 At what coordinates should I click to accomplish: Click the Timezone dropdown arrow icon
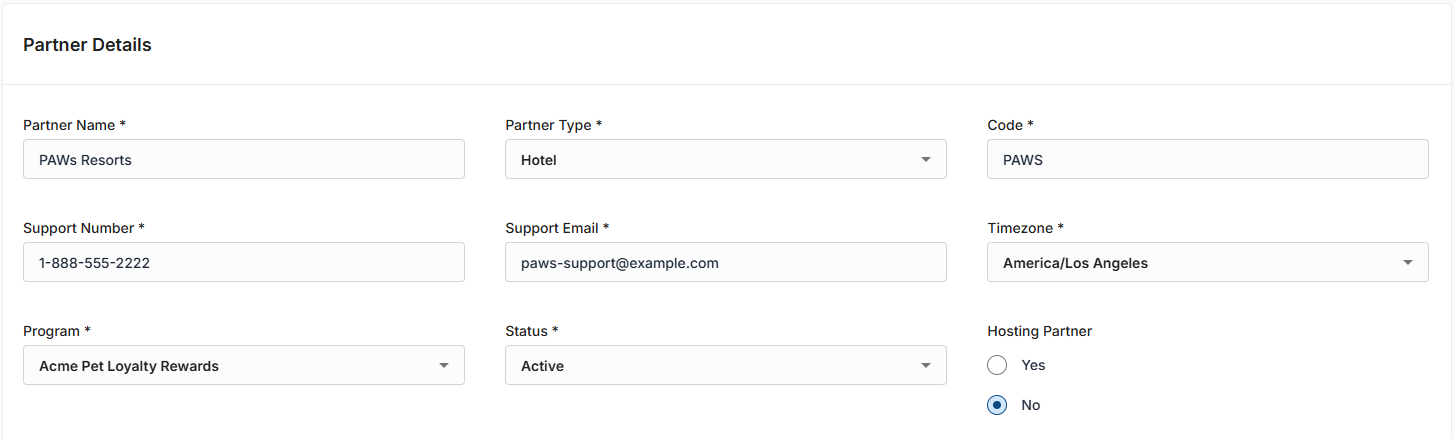click(x=1408, y=262)
